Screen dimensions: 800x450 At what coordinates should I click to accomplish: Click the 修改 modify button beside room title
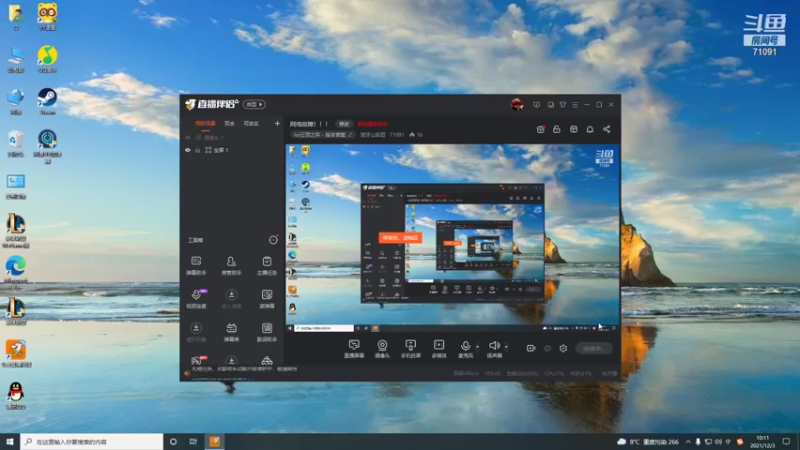tap(344, 124)
